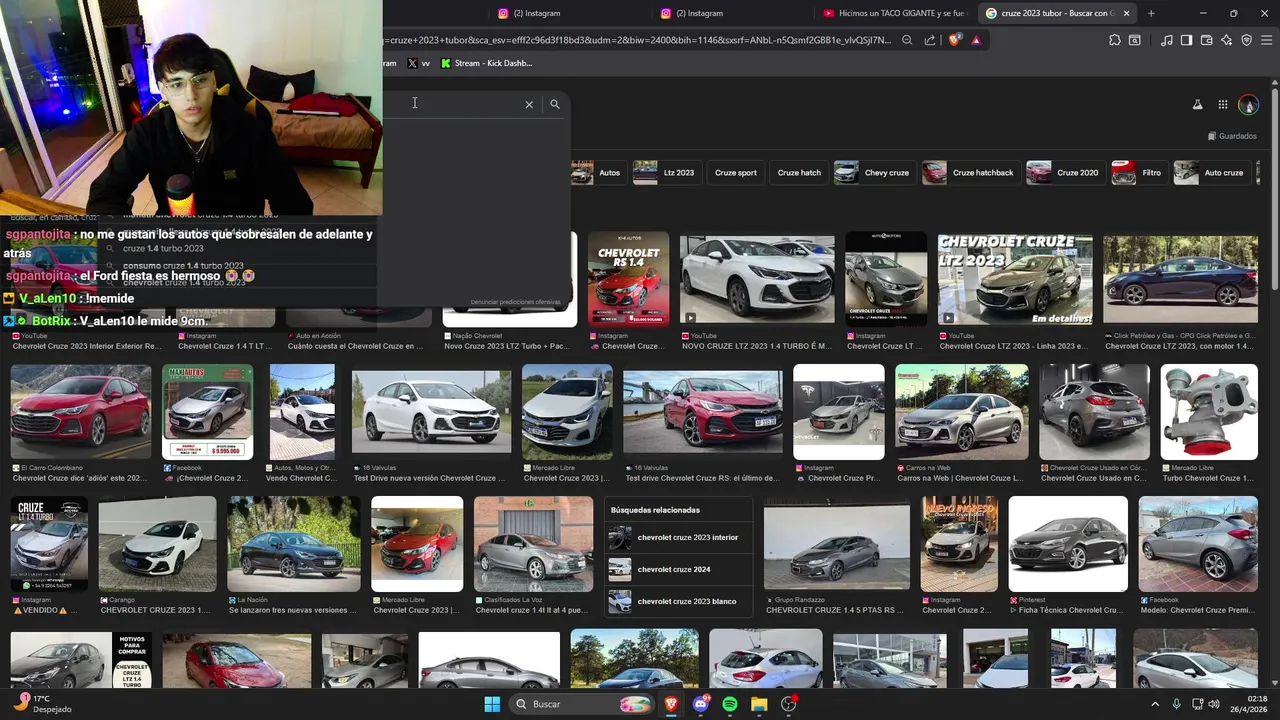Open File Explorer from the taskbar
Viewport: 1280px width, 720px height.
coord(759,704)
